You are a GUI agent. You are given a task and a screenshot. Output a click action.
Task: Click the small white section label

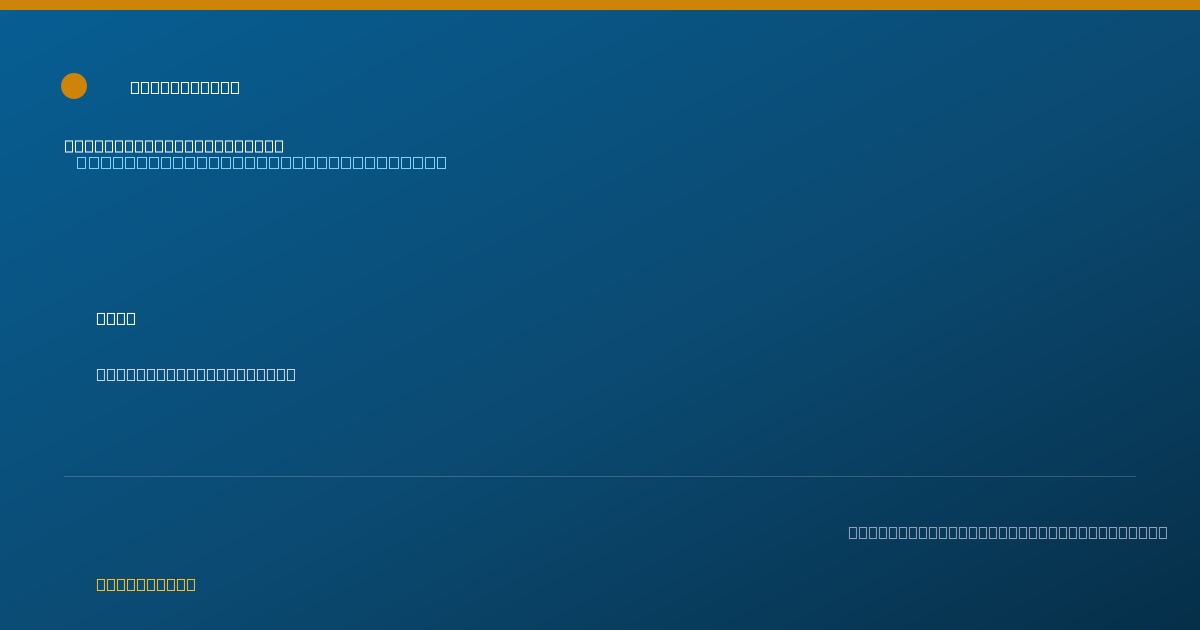116,318
